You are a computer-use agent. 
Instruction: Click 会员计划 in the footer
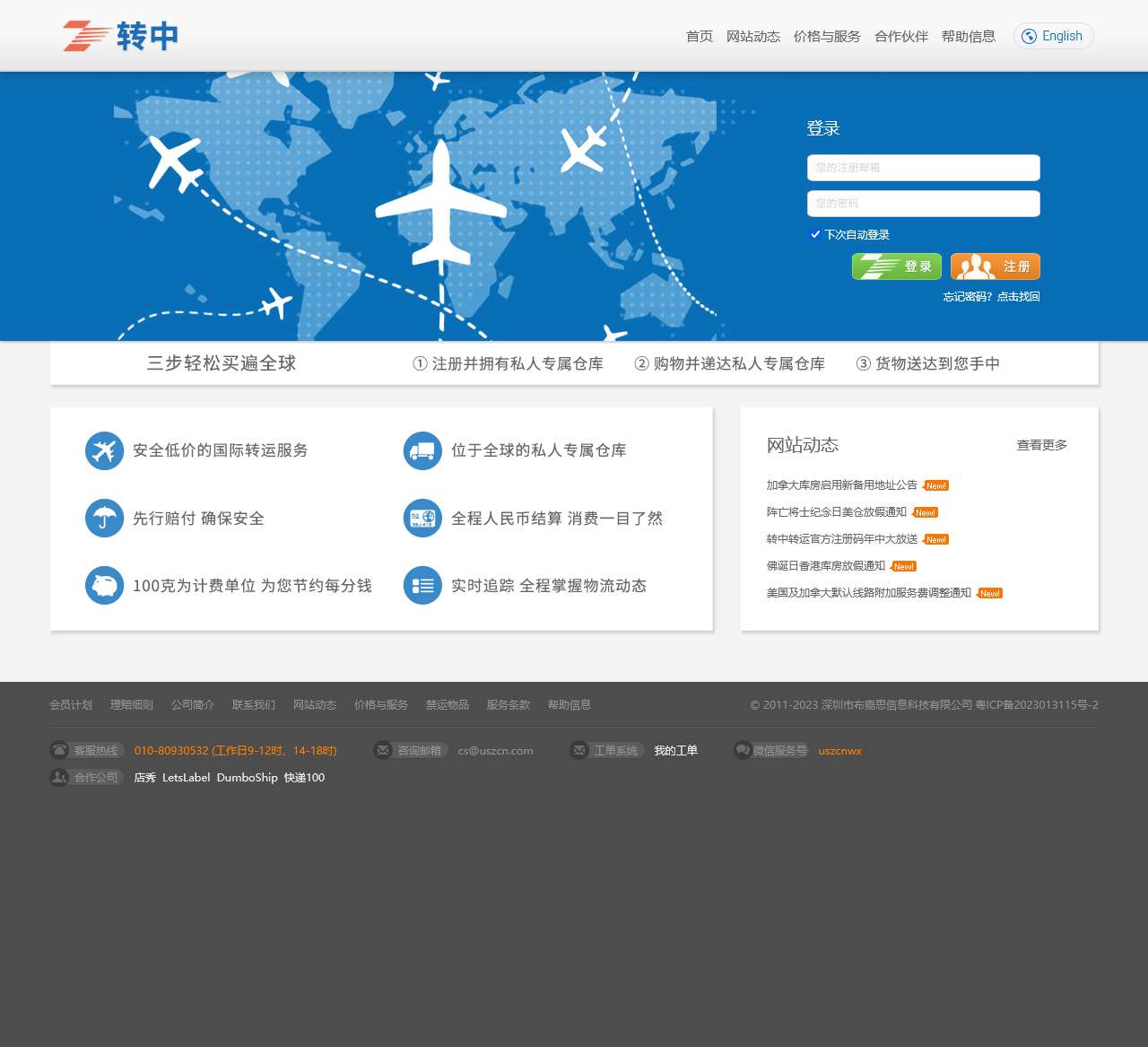point(71,705)
